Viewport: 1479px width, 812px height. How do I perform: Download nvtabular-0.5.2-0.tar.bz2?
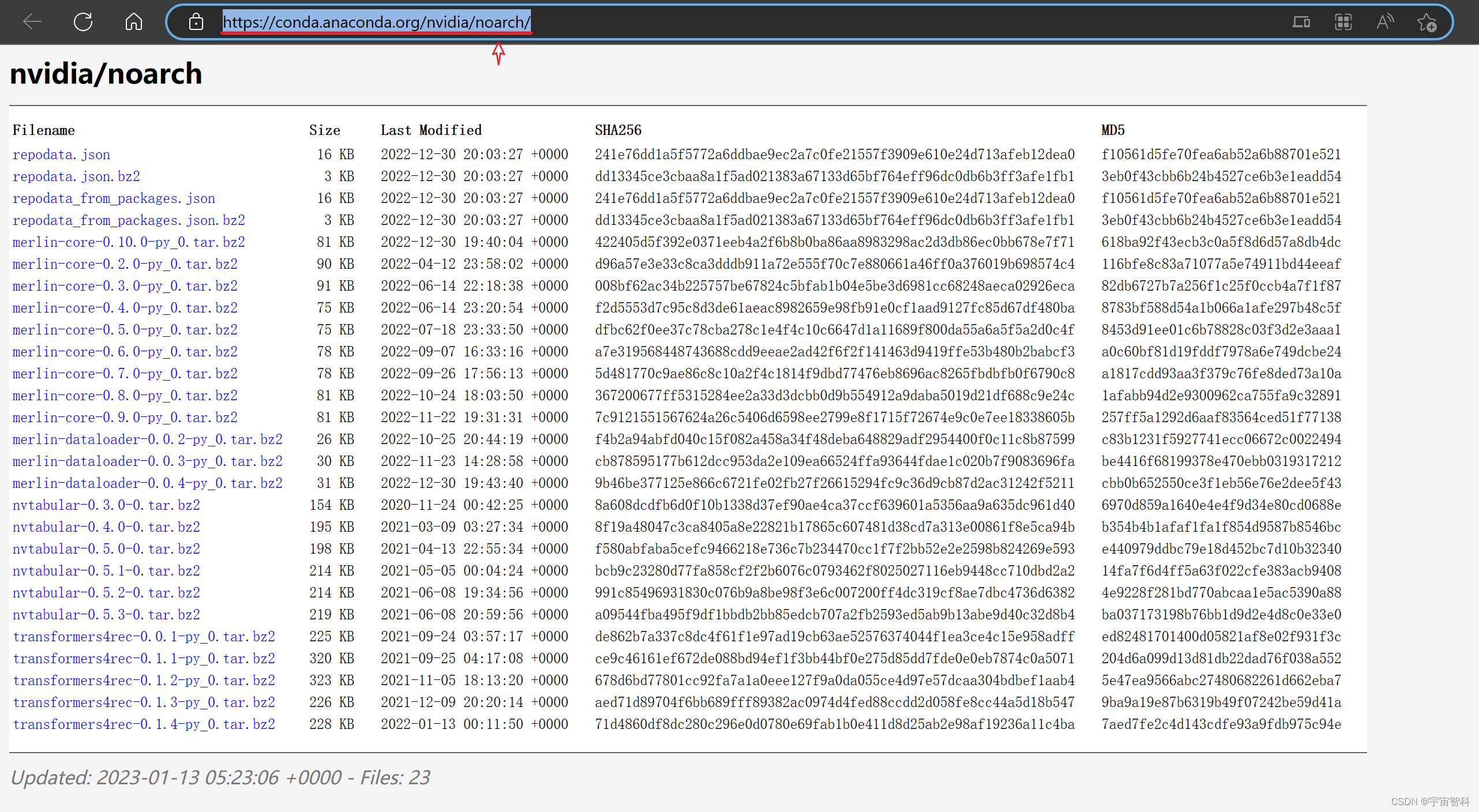(106, 593)
